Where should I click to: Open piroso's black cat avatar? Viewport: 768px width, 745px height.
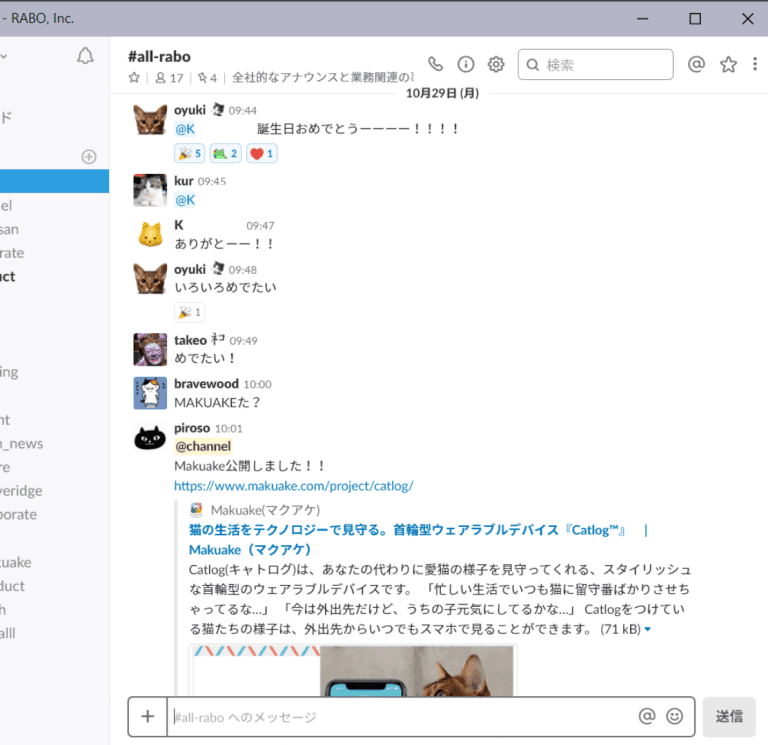tap(150, 437)
